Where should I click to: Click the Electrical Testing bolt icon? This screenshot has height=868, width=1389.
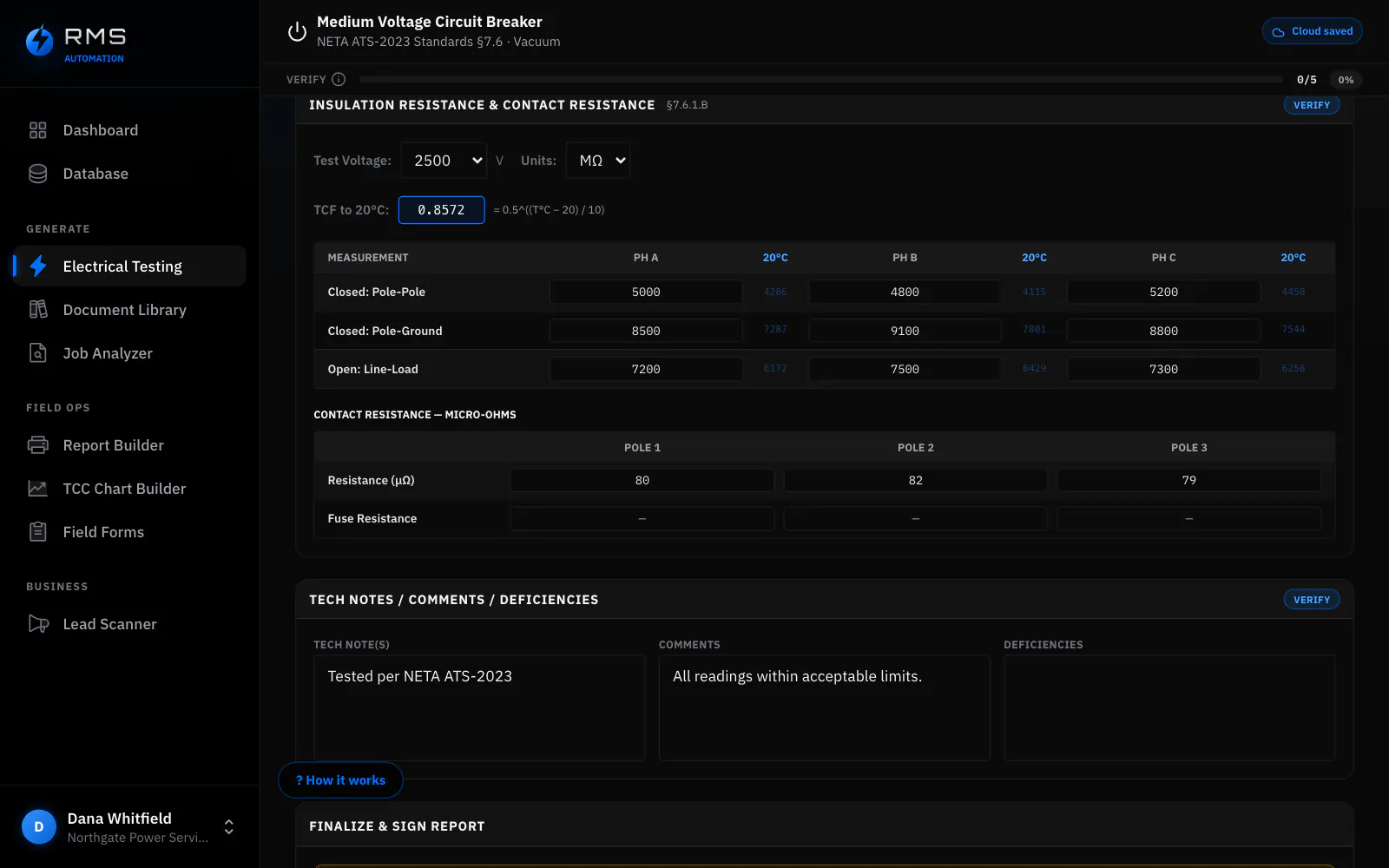[x=37, y=266]
